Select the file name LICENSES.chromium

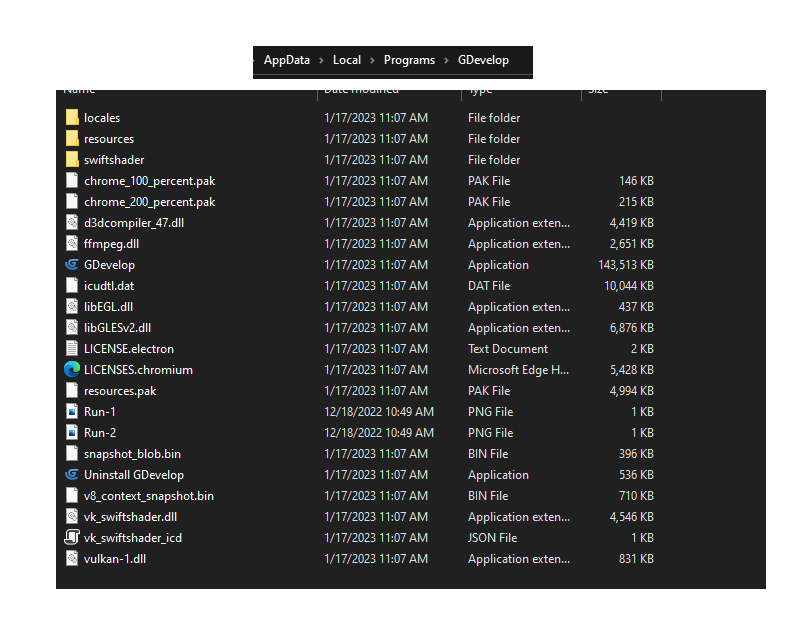(138, 369)
